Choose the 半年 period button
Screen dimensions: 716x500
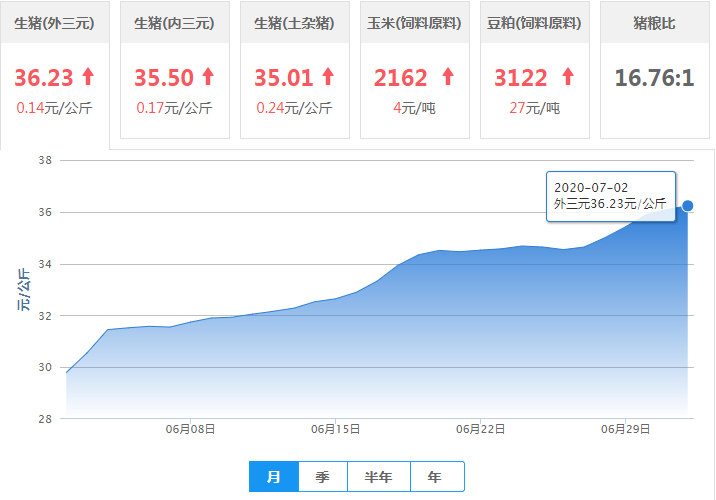click(379, 477)
